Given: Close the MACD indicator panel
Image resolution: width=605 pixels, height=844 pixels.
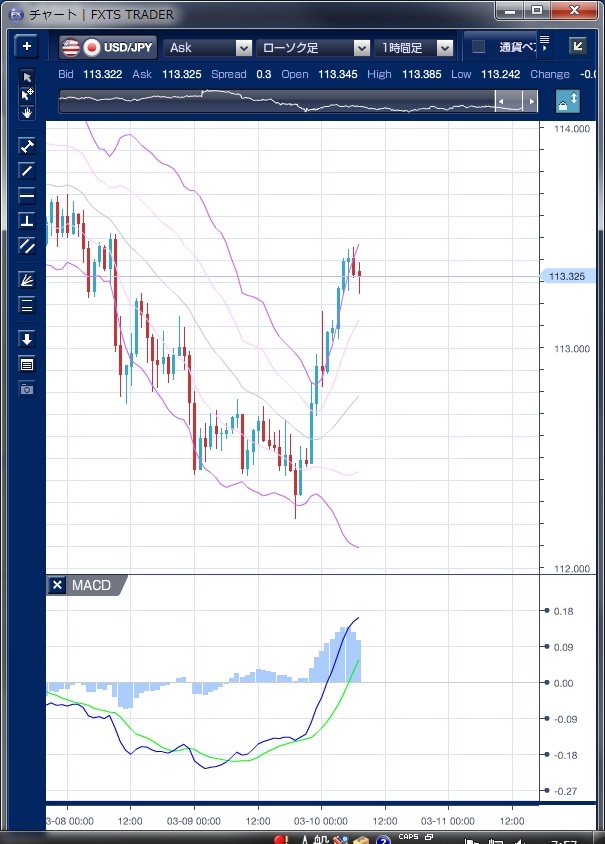Looking at the screenshot, I should tap(57, 585).
